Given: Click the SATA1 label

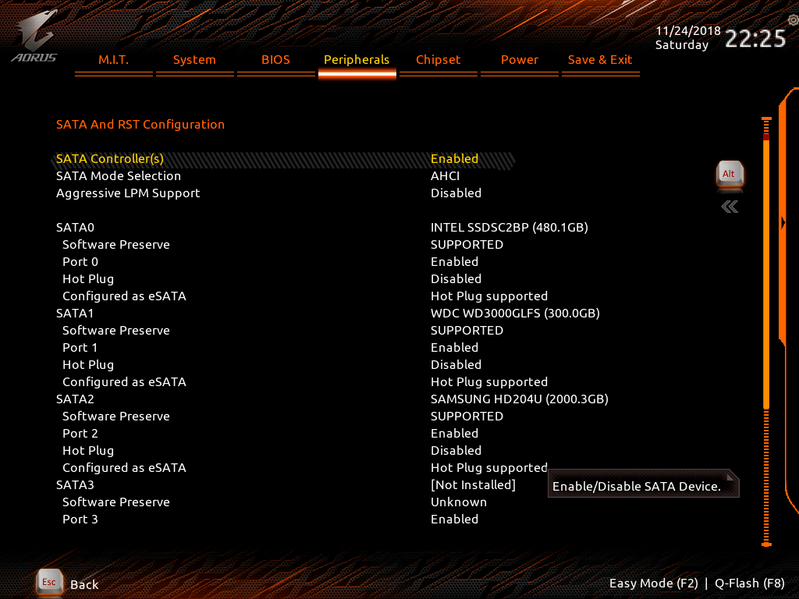Looking at the screenshot, I should click(x=75, y=313).
